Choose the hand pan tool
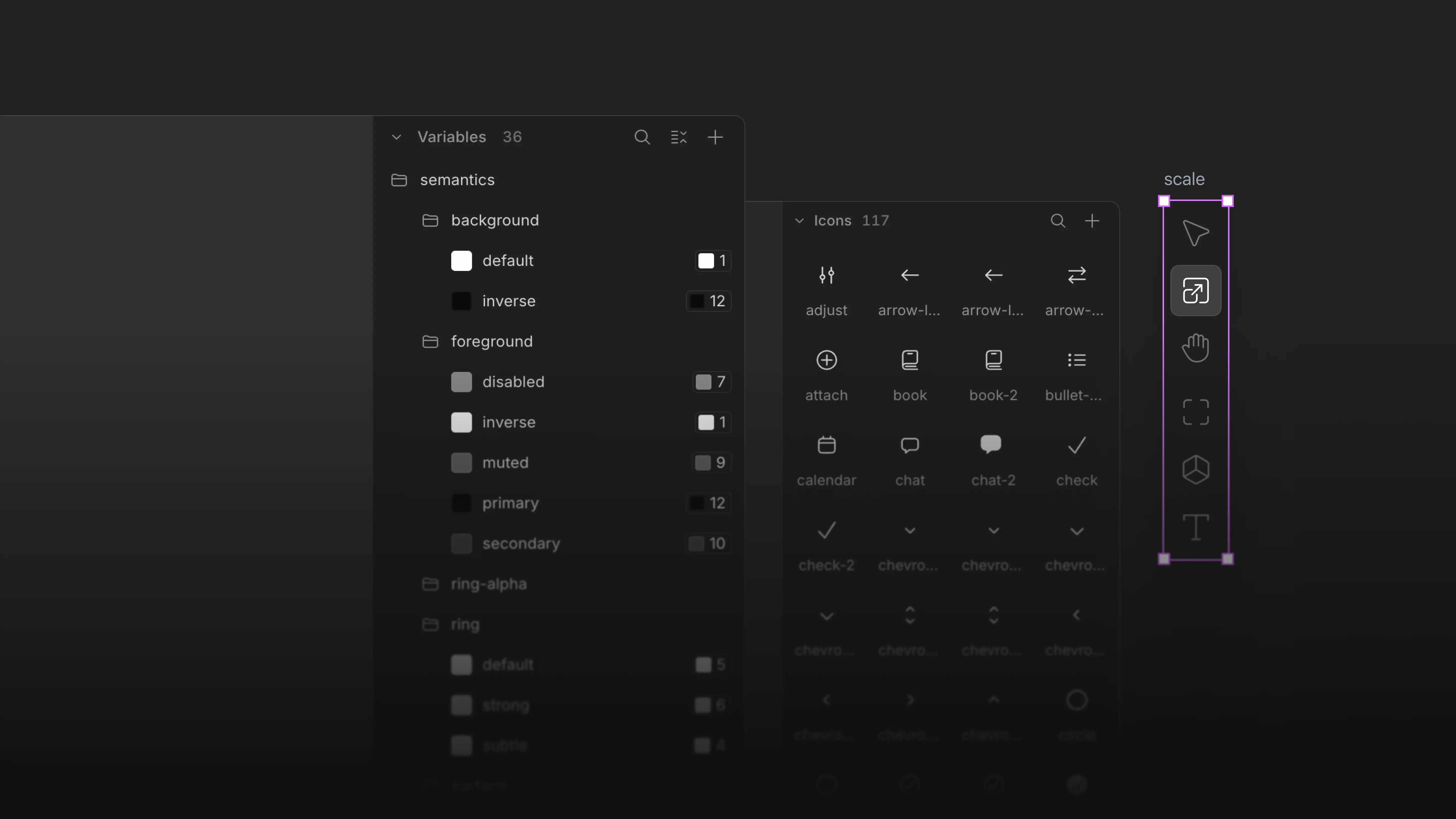 click(1195, 348)
